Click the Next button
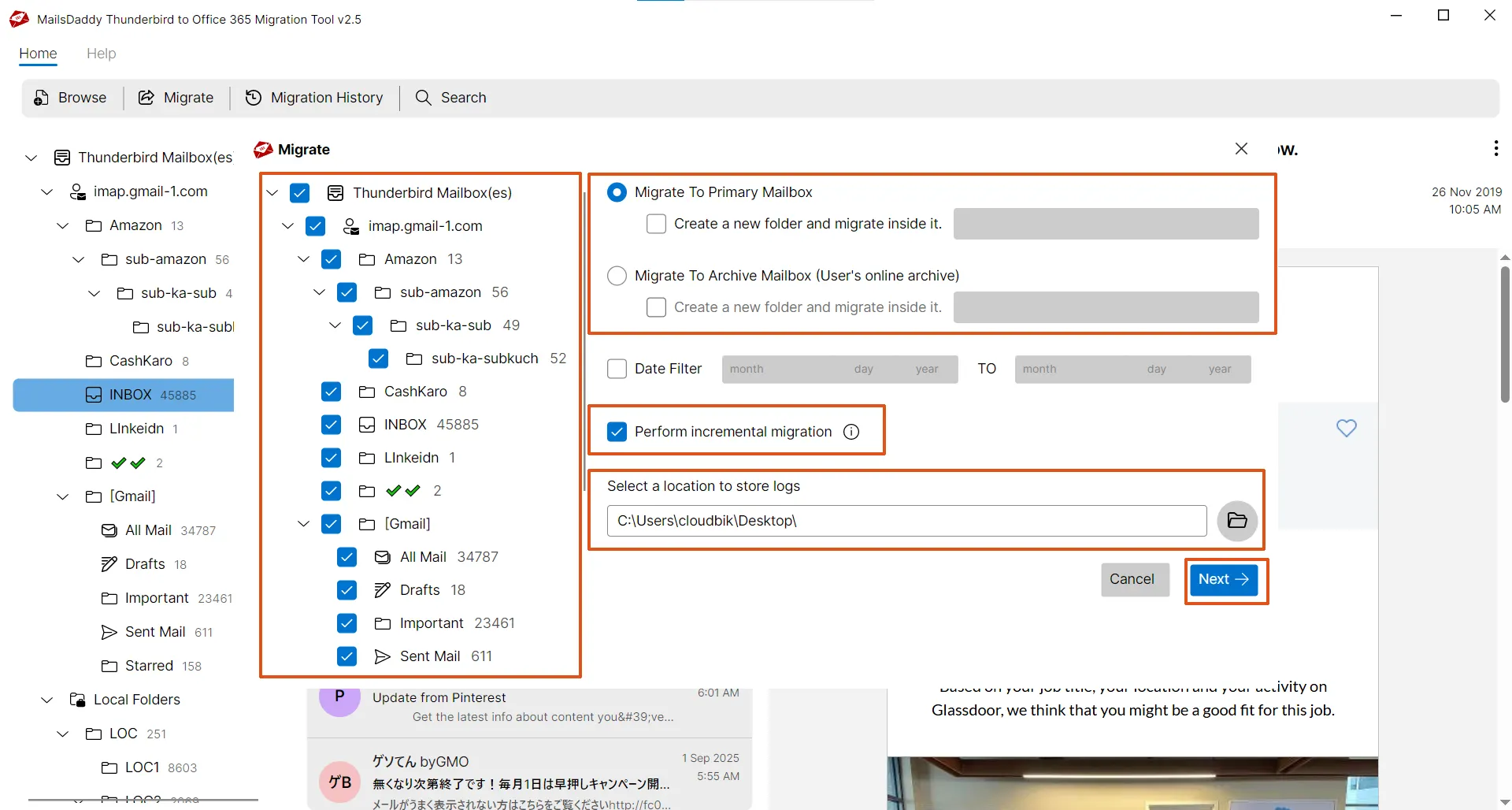Image resolution: width=1512 pixels, height=810 pixels. tap(1224, 579)
